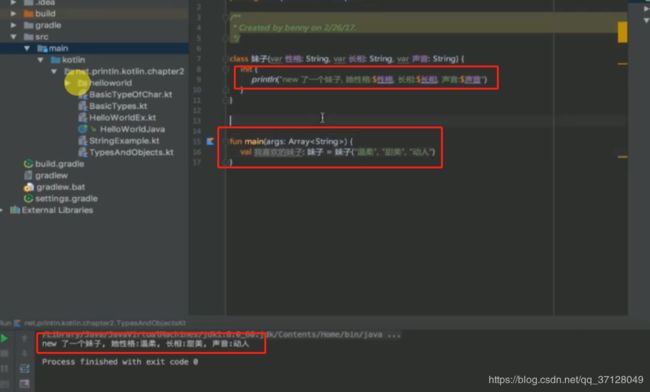The image size is (650, 392).
Task: Open BasicTypes.kt from the project tree
Action: [118, 106]
